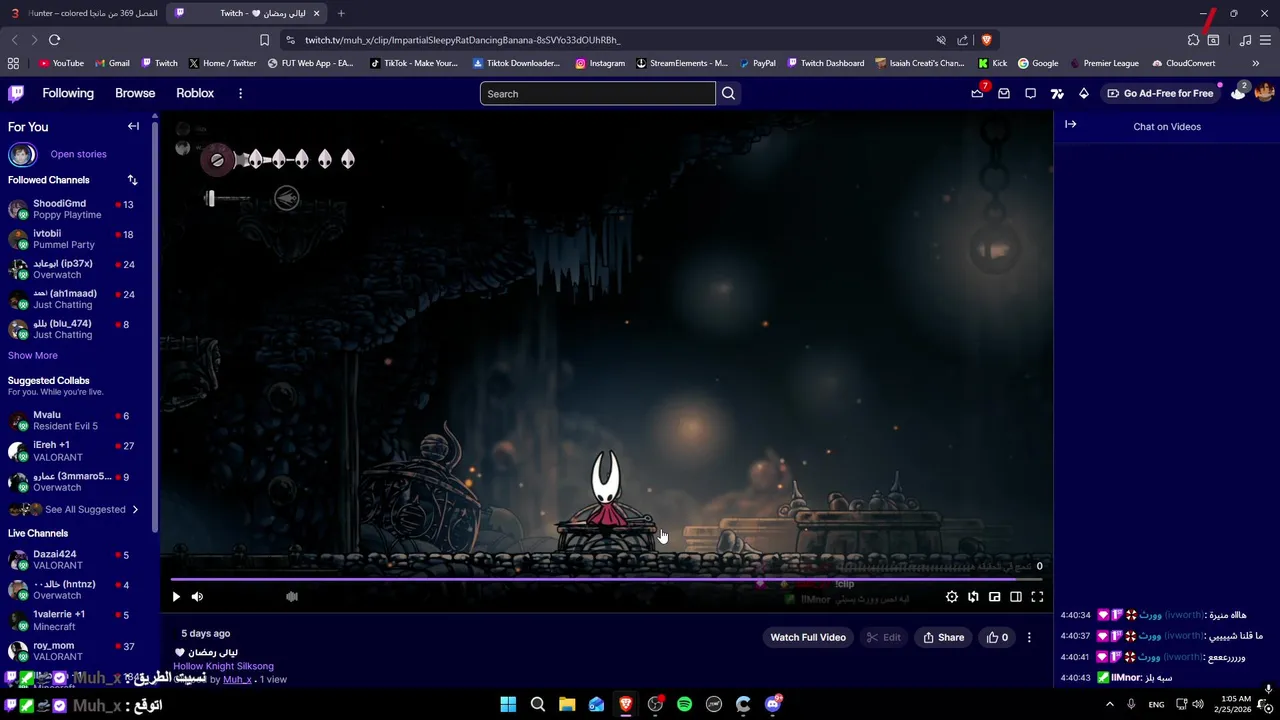Expand See All Suggested
This screenshot has width=1280, height=720.
point(85,509)
